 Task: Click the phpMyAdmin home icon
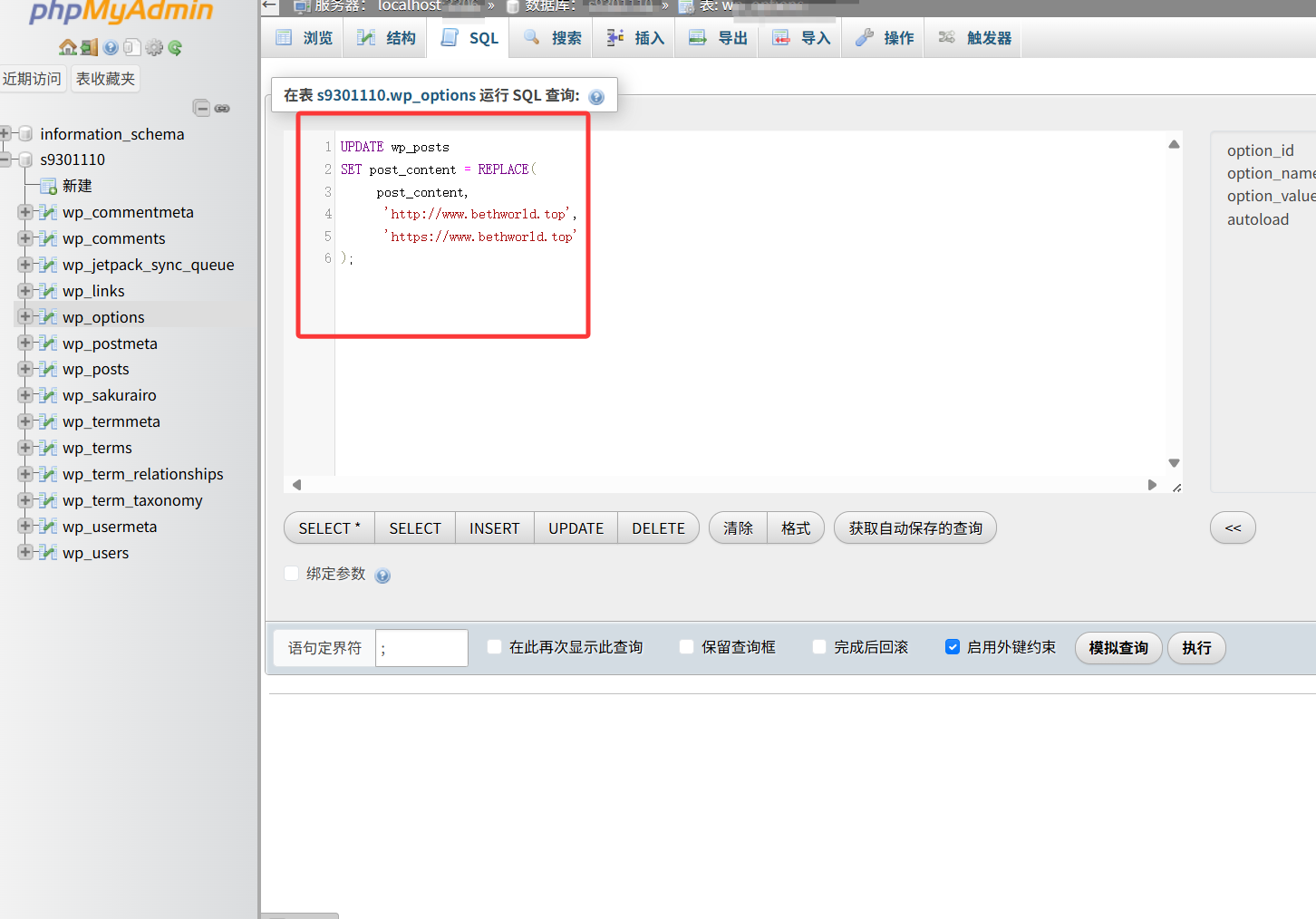click(67, 47)
